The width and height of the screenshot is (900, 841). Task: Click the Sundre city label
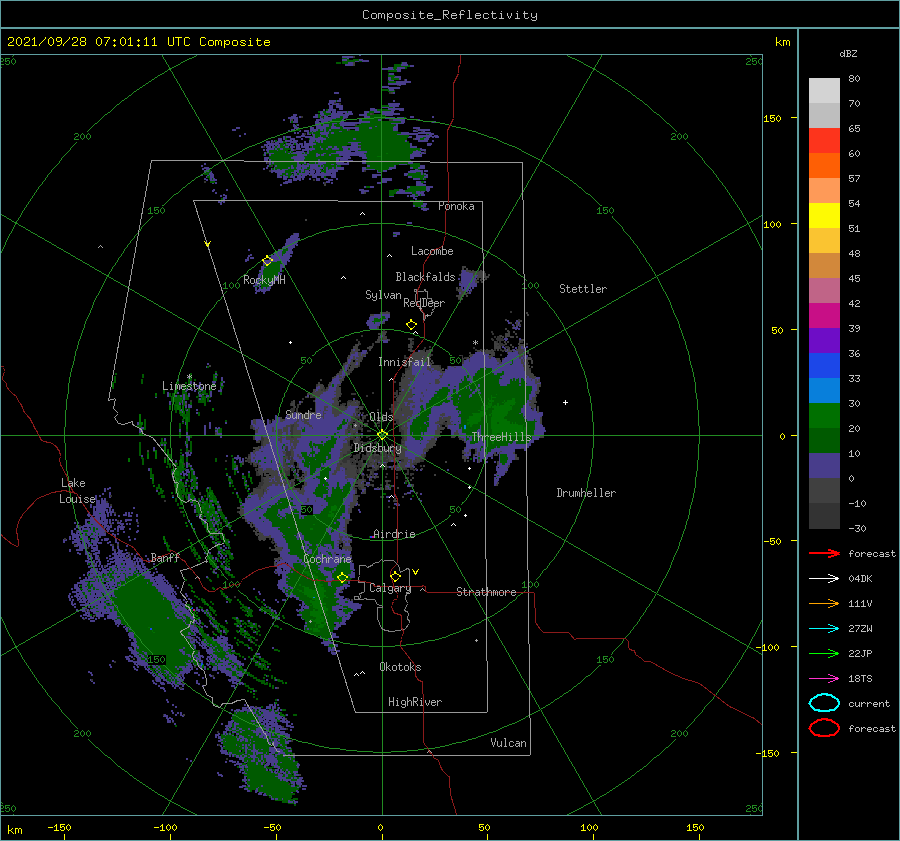coord(303,415)
